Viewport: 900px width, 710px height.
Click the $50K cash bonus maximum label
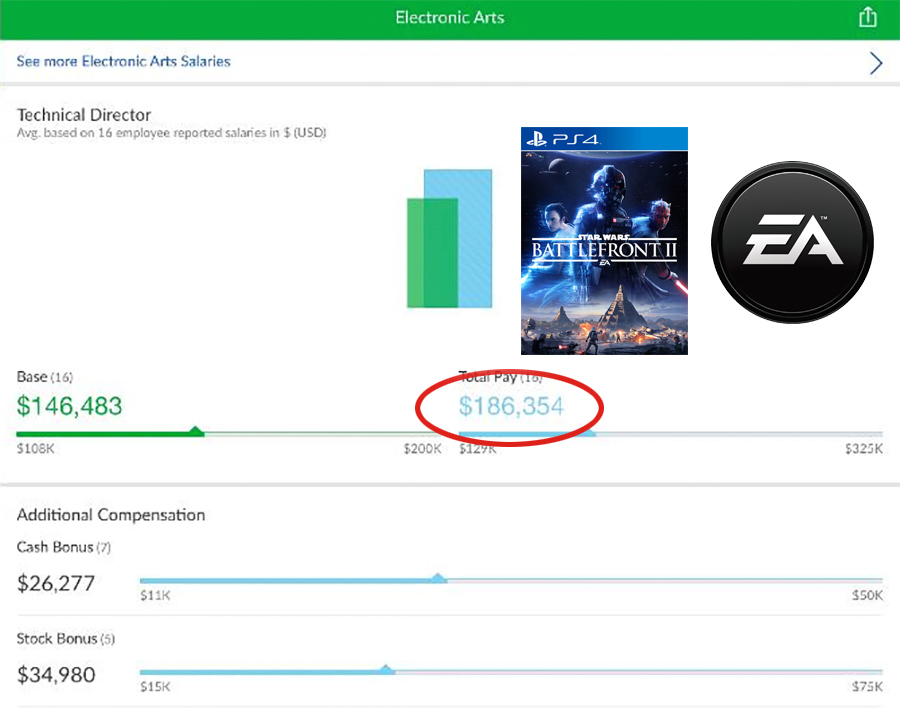click(867, 596)
